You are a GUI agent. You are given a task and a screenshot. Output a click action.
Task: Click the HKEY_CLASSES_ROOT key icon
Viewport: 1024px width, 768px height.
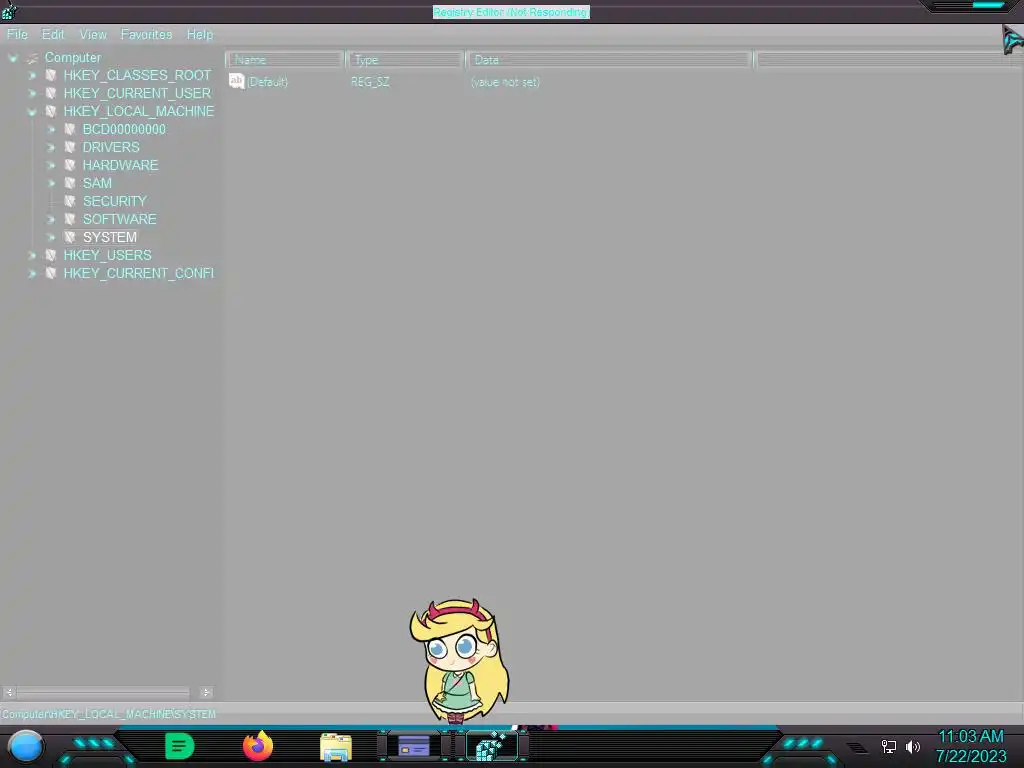point(50,75)
